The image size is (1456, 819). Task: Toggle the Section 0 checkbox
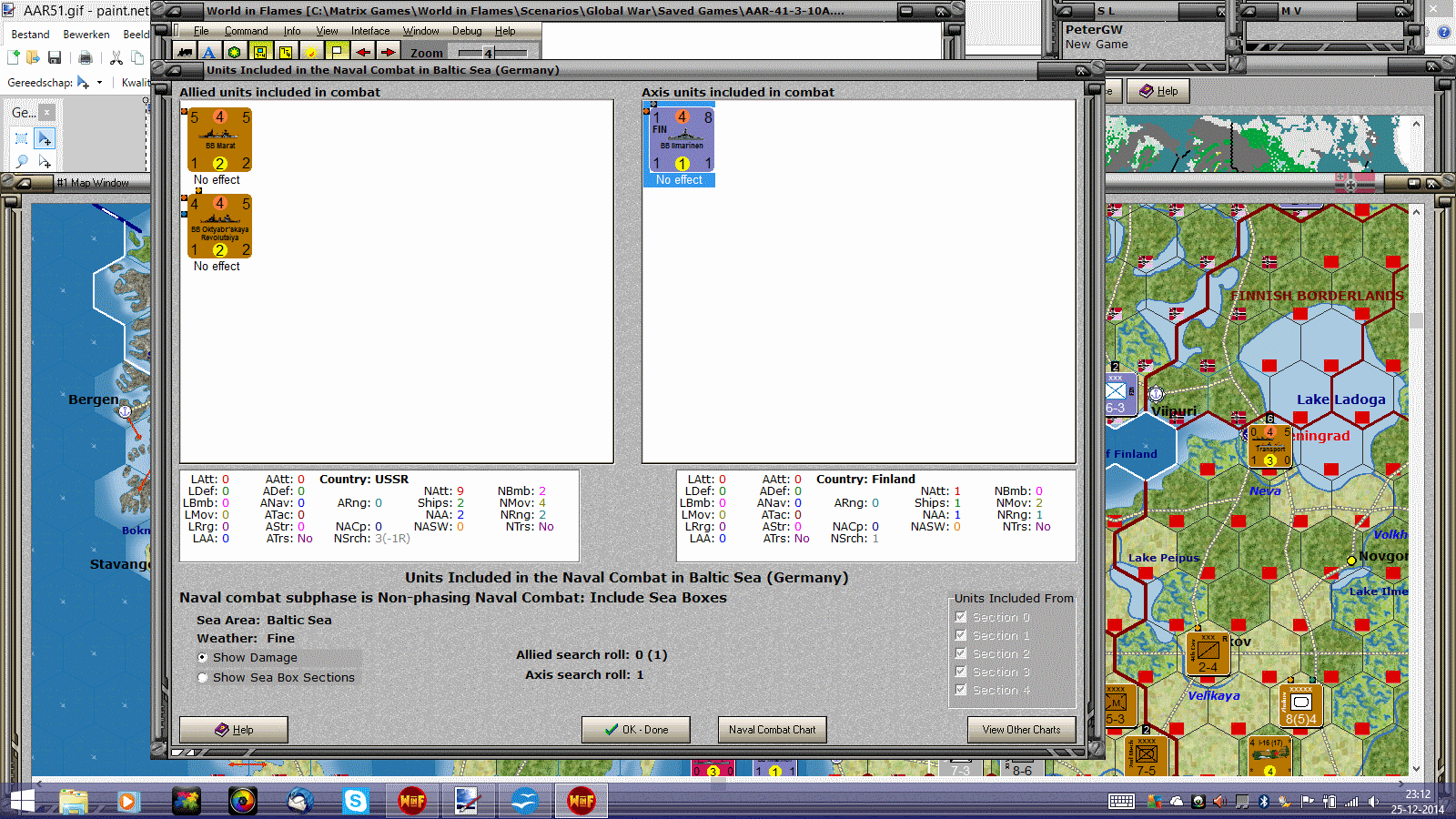[961, 617]
